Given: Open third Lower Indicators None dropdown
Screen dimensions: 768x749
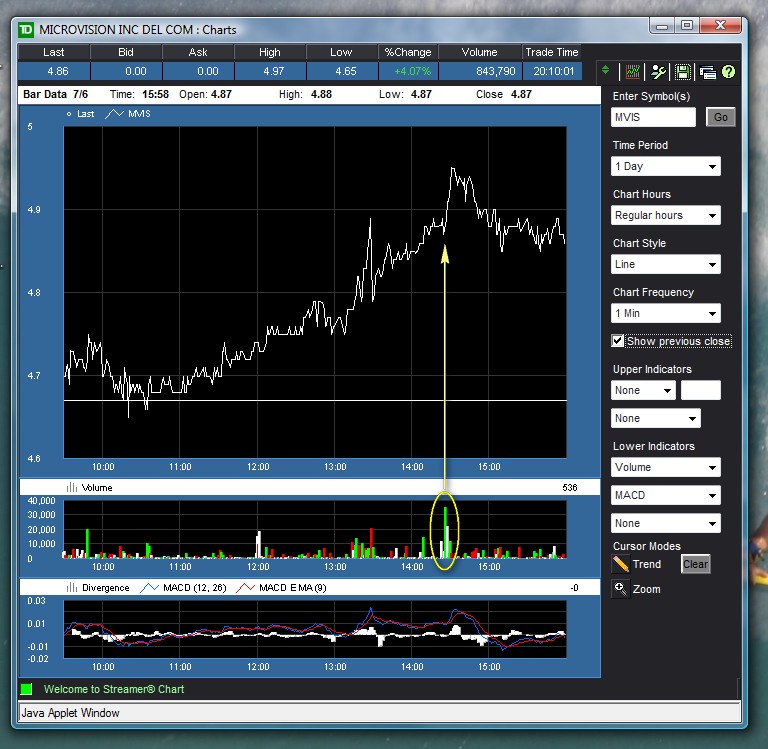Looking at the screenshot, I should click(666, 523).
